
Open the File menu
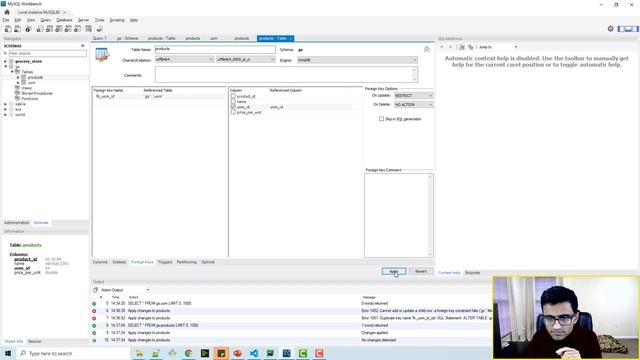[6, 20]
